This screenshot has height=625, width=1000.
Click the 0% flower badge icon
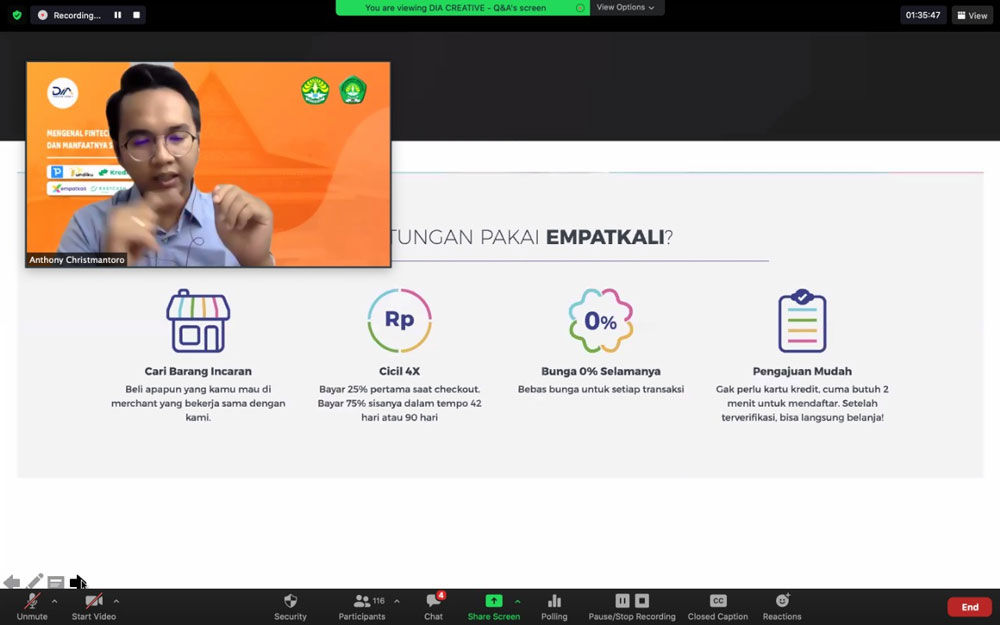(x=601, y=320)
